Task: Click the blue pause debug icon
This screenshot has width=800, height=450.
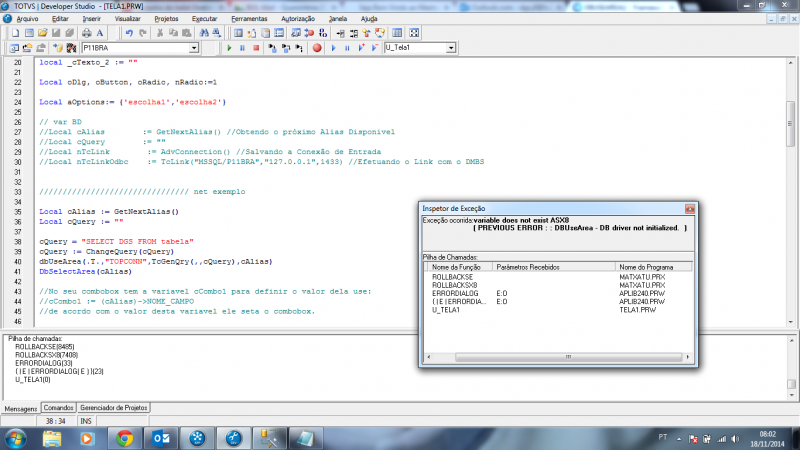Action: pyautogui.click(x=347, y=48)
